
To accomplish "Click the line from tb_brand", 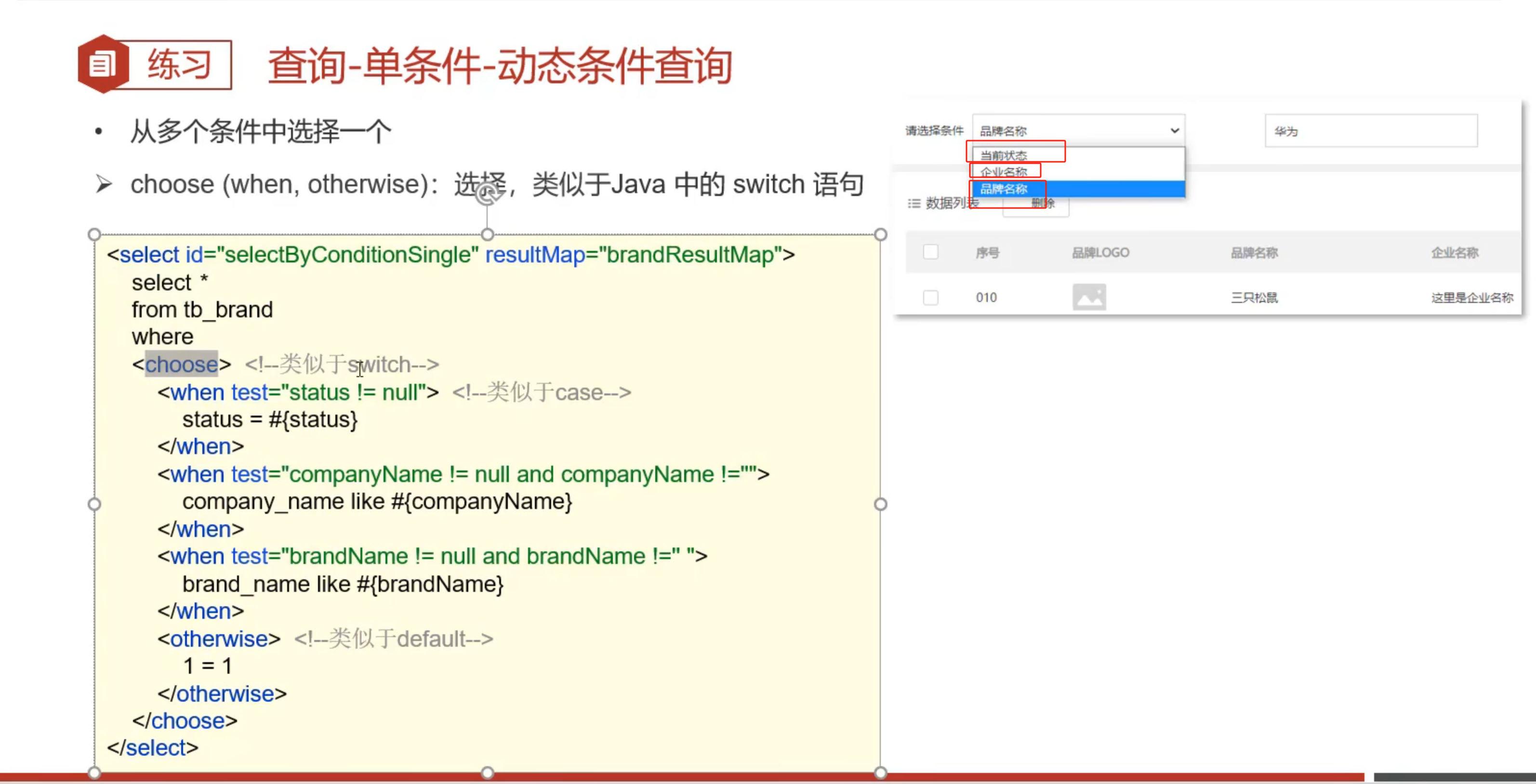I will point(202,310).
